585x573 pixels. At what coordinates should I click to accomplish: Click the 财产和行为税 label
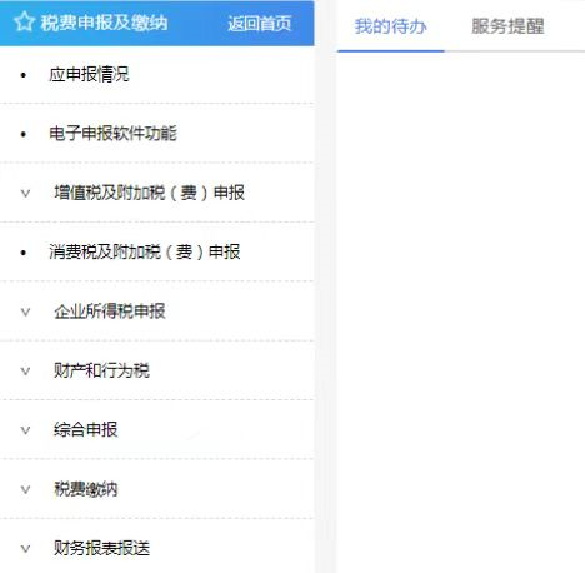coord(102,370)
